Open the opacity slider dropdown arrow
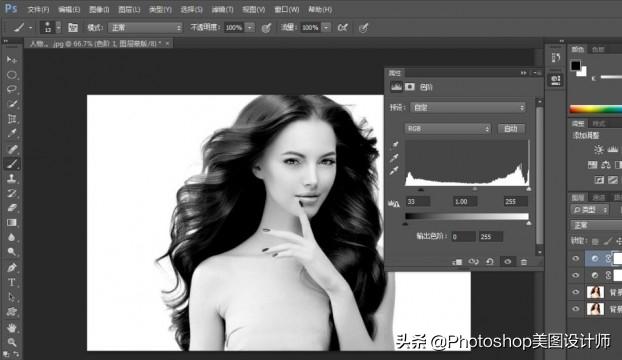 click(250, 27)
